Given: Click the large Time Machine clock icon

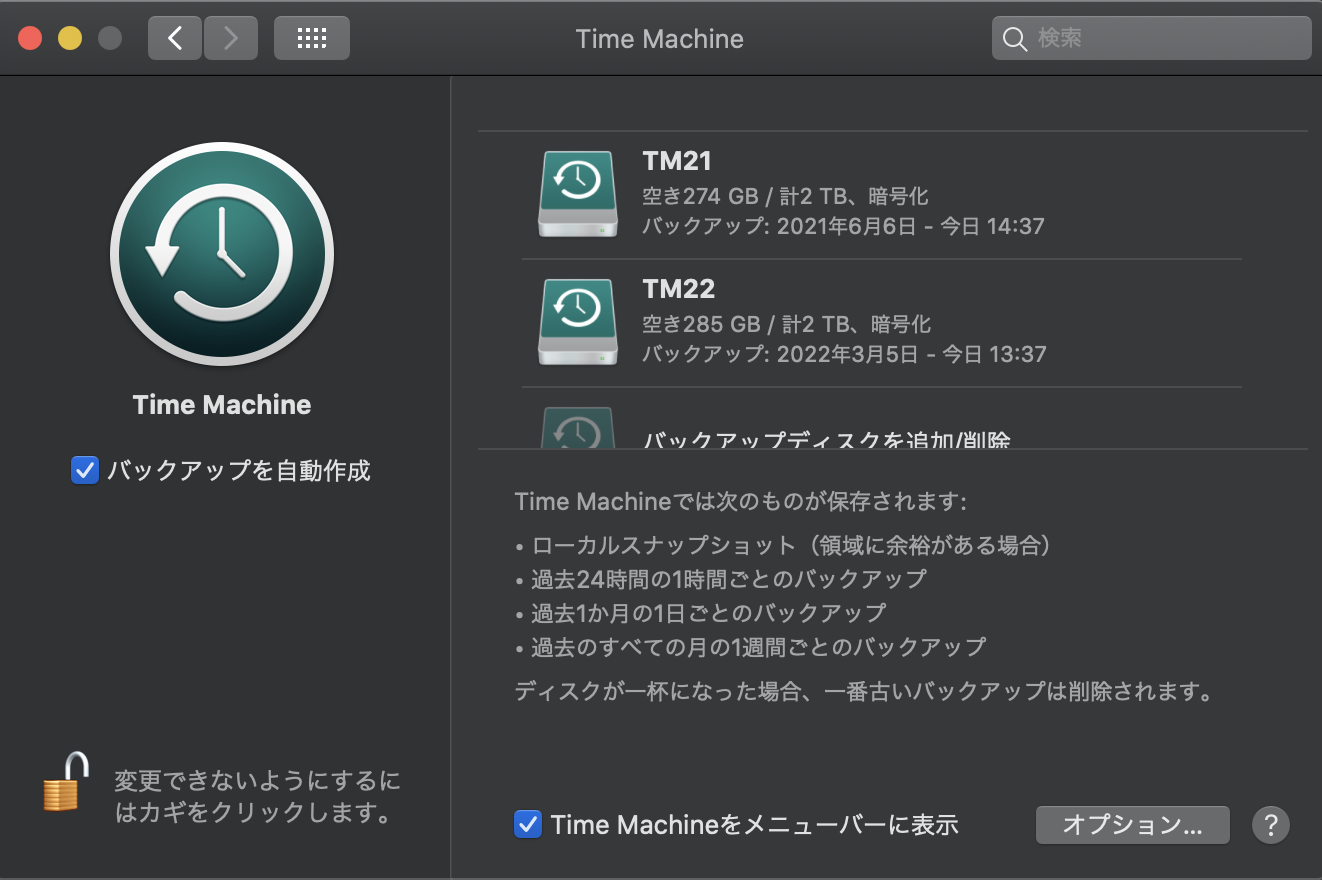Looking at the screenshot, I should 222,255.
